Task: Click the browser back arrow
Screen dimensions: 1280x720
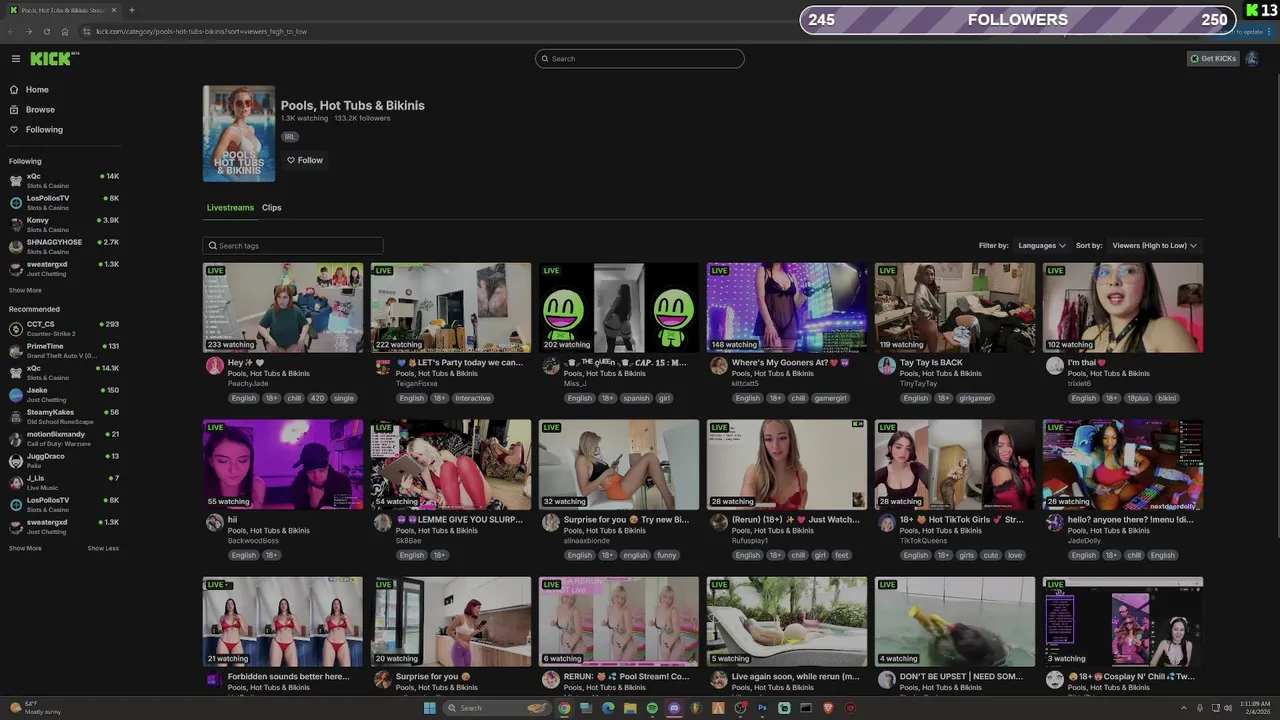Action: click(11, 31)
